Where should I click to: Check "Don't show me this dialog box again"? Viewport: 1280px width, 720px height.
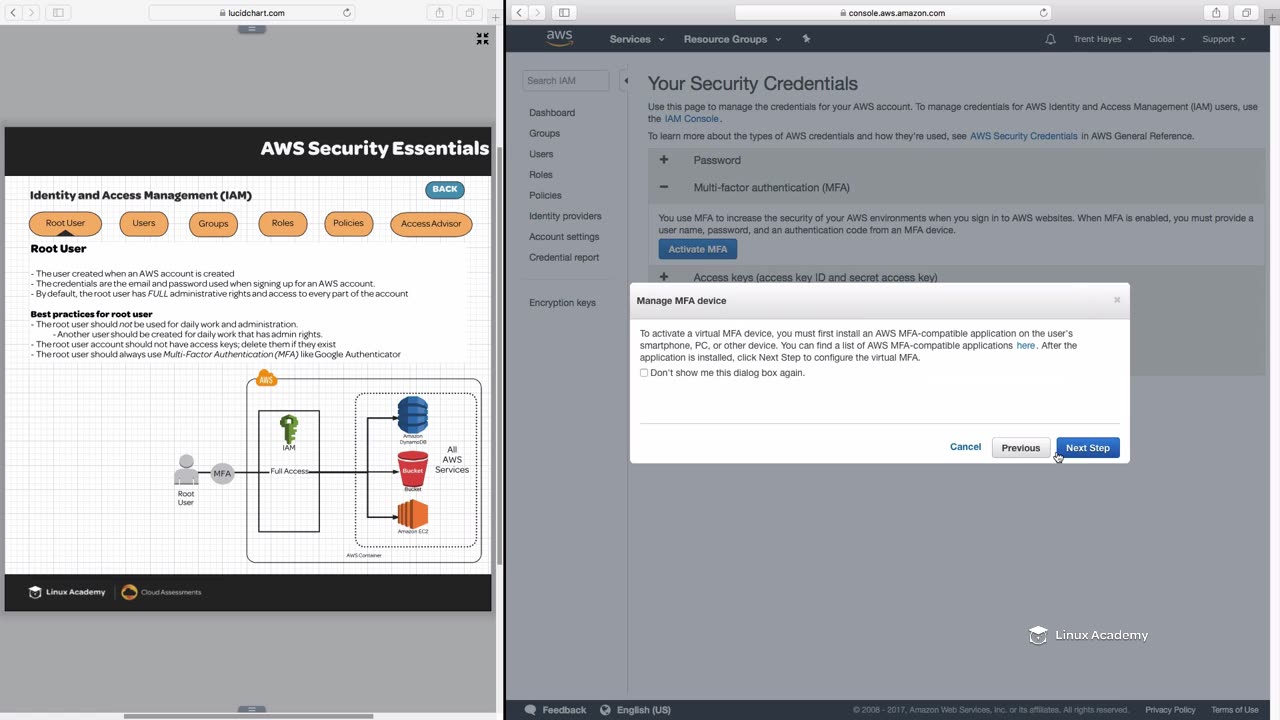(x=644, y=373)
